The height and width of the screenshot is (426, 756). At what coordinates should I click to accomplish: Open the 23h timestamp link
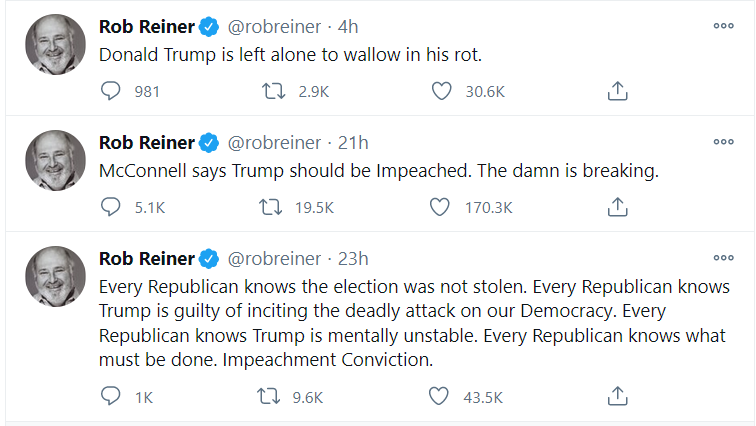[354, 258]
